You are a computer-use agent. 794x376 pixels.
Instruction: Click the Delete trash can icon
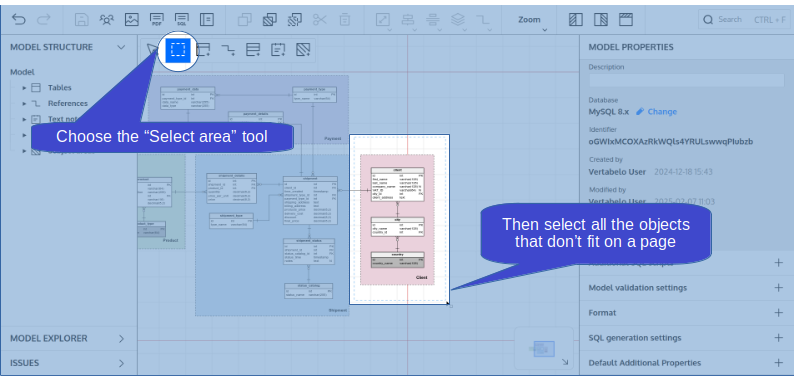[x=345, y=20]
